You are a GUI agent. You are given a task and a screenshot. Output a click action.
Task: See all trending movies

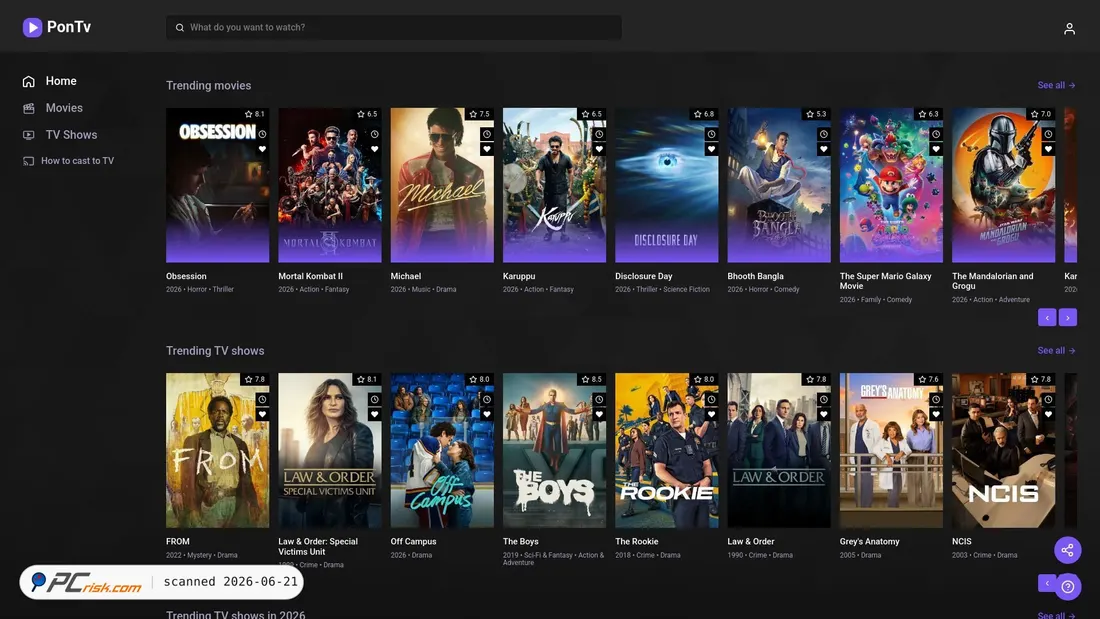[x=1057, y=85]
